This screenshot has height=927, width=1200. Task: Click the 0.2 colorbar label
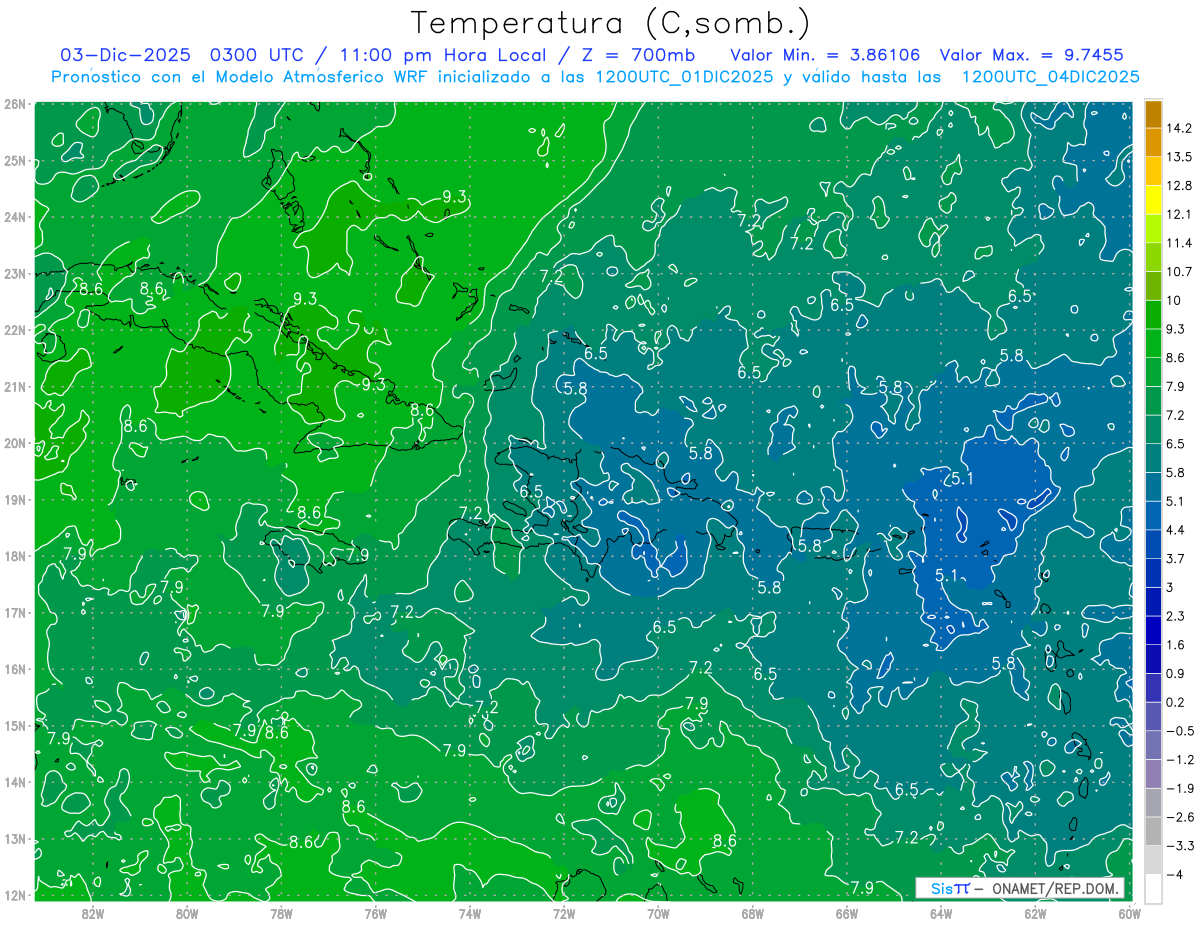[x=1175, y=702]
